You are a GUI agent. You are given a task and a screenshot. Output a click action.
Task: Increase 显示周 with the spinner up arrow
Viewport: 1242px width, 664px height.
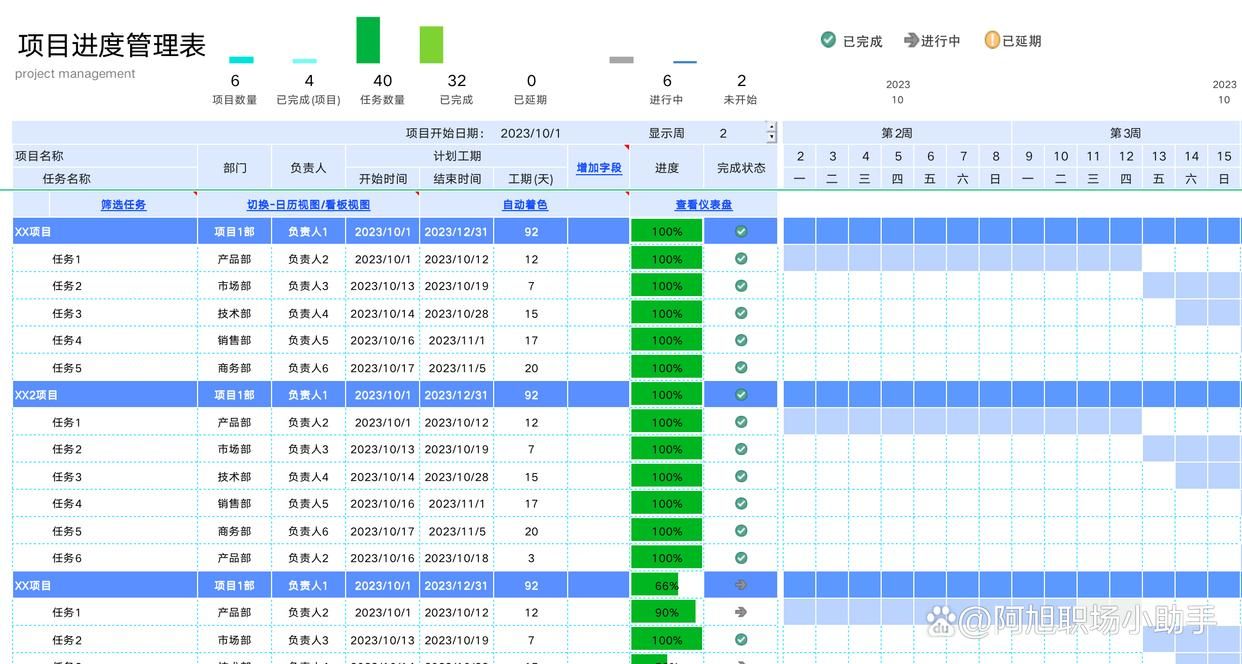click(x=771, y=127)
